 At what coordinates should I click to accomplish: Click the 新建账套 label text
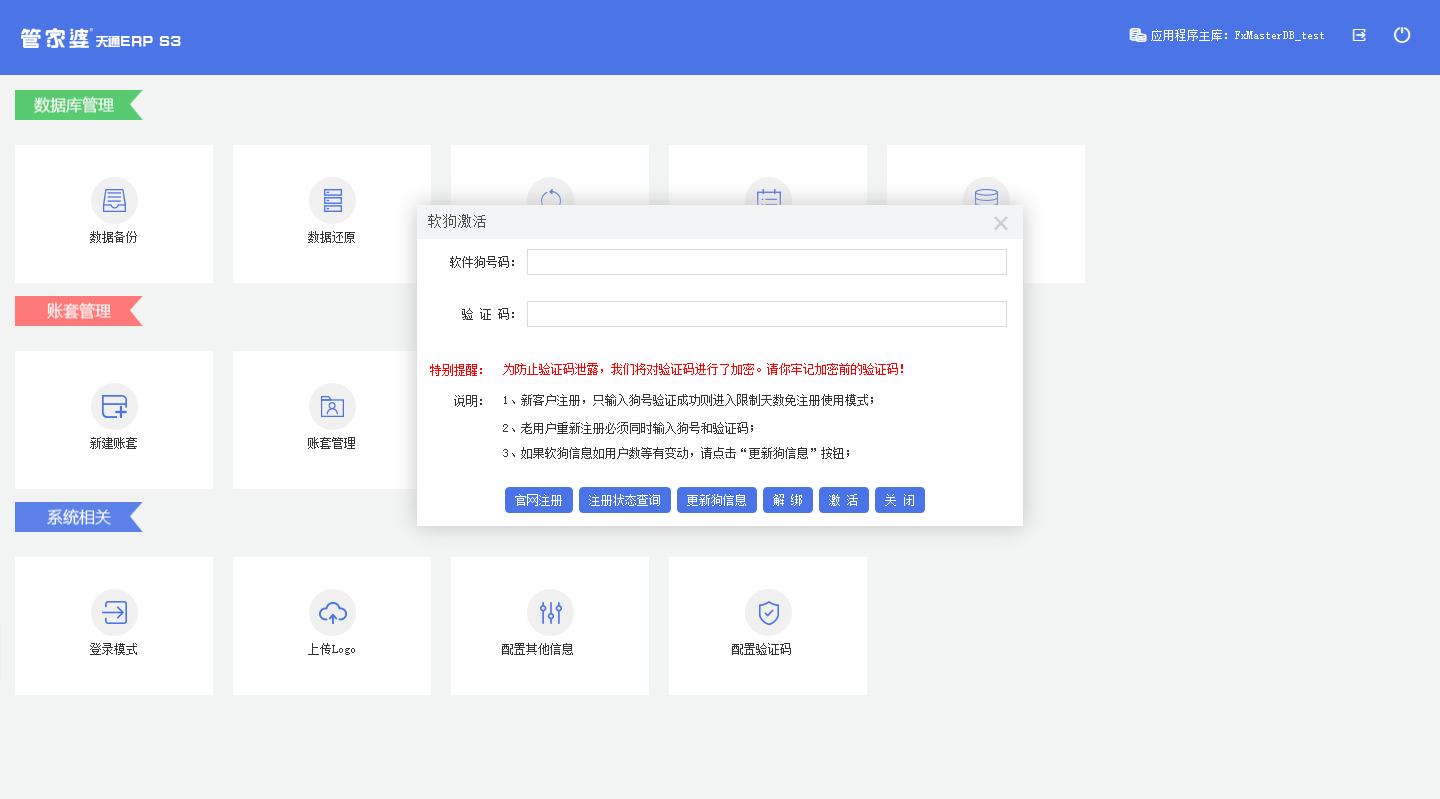point(114,443)
